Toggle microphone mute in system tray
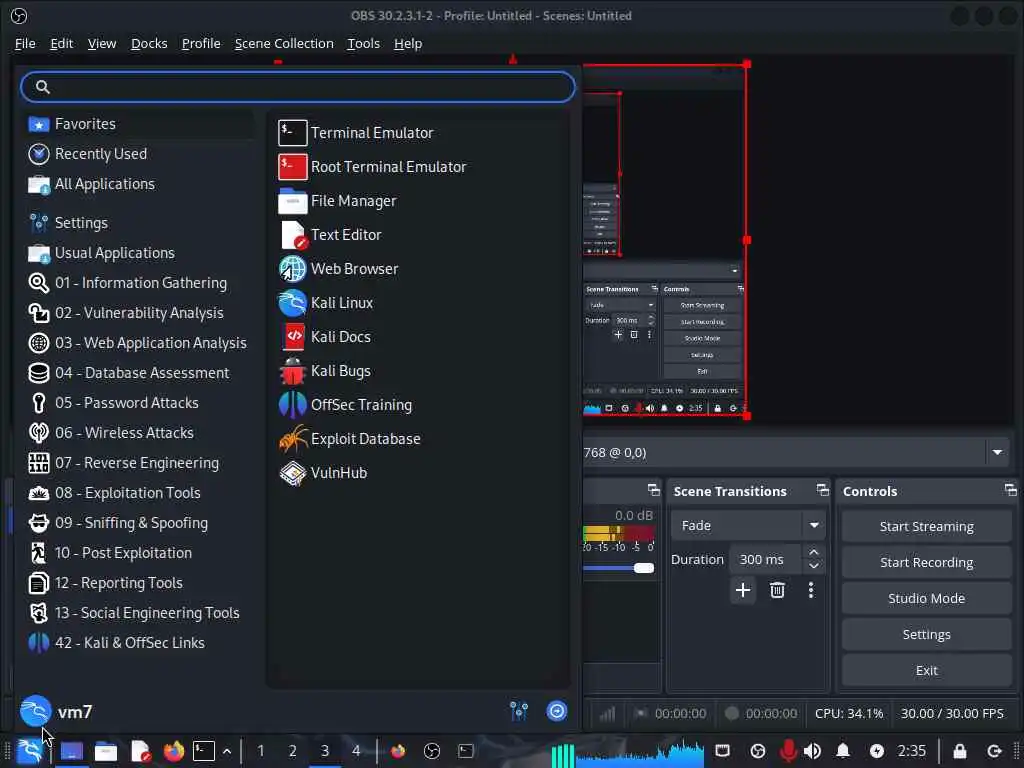This screenshot has height=768, width=1024. [x=788, y=751]
